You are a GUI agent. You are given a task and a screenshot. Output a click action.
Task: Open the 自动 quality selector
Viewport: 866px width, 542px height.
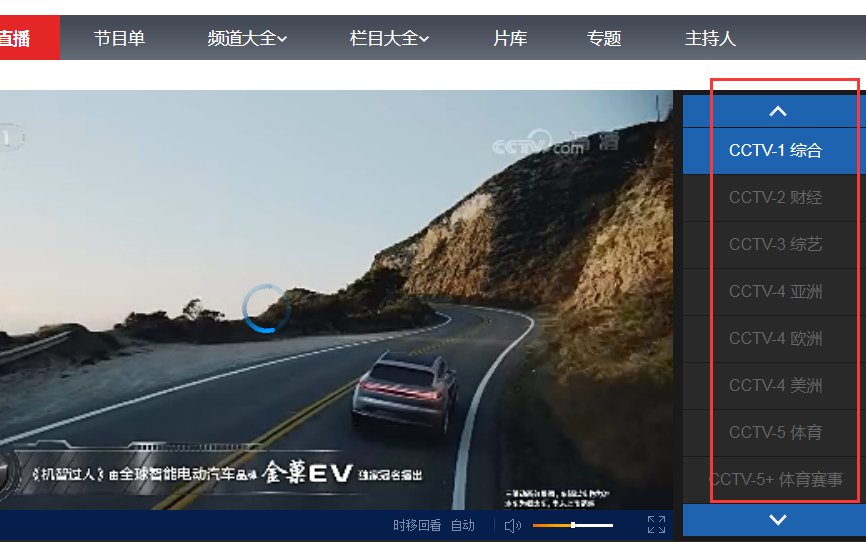pos(463,525)
